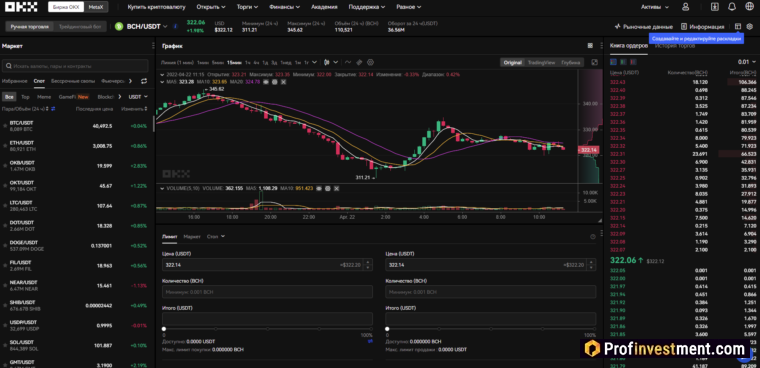Viewport: 760px width, 368px height.
Task: Switch chart to TradingView mode
Action: (541, 62)
